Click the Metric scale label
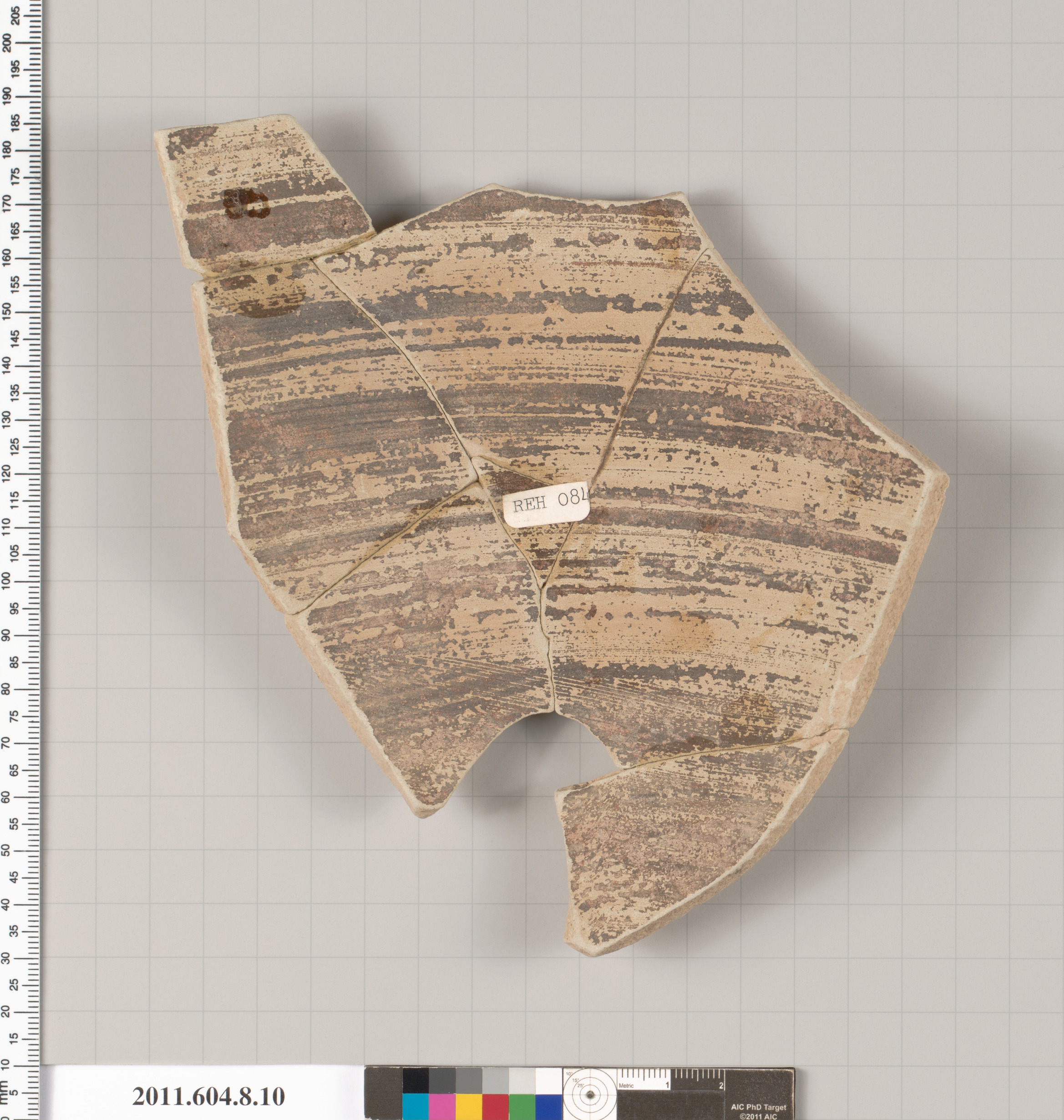The image size is (1064, 1120). [626, 1086]
